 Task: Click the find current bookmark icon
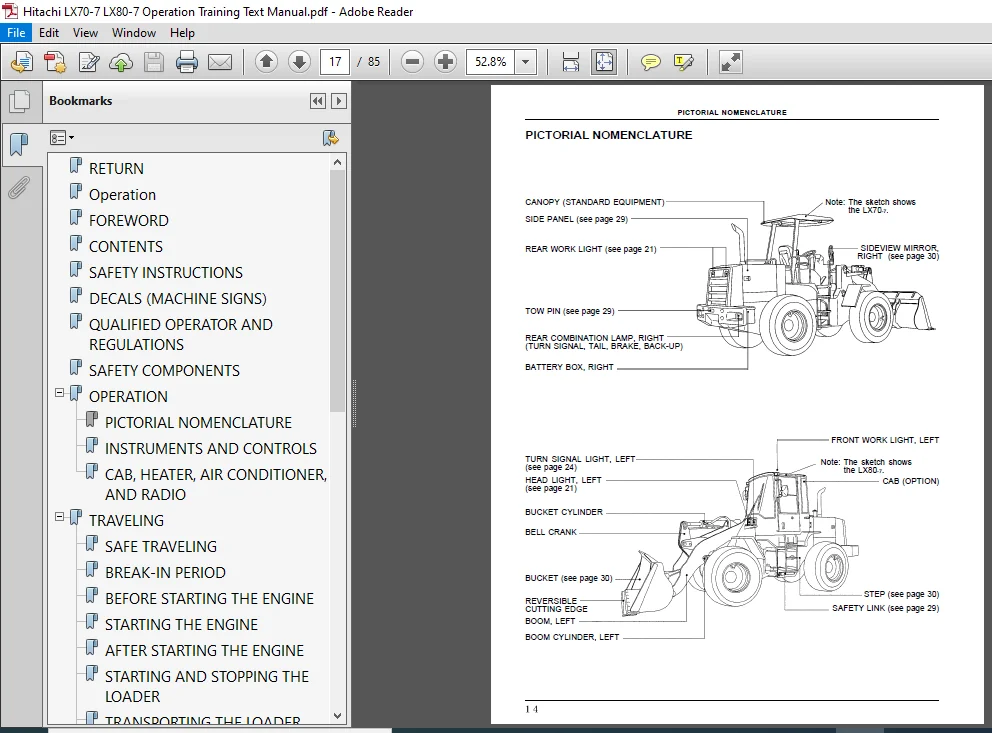click(330, 138)
